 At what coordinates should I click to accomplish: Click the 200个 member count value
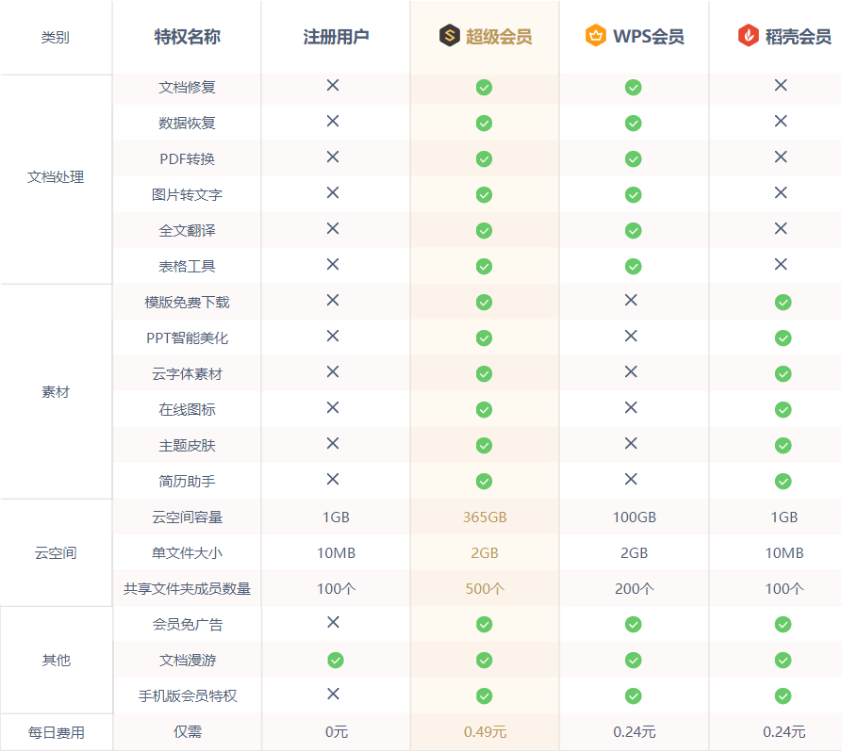(x=634, y=589)
